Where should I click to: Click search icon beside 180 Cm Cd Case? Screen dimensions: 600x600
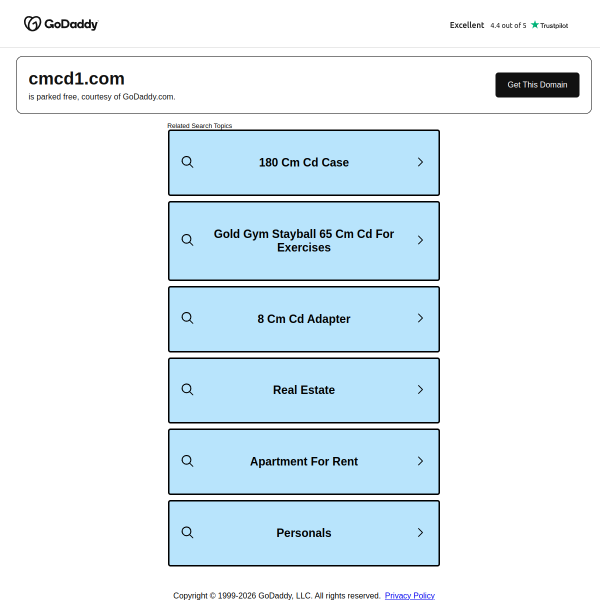[187, 162]
